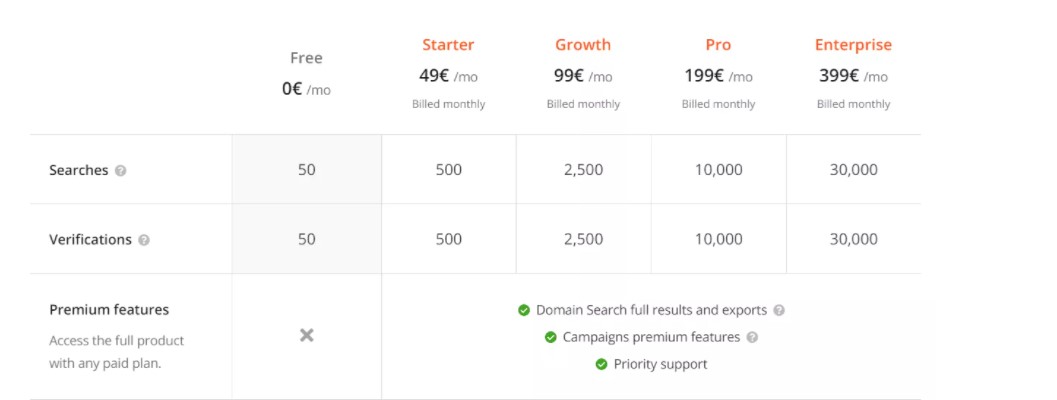
Task: Click the Enterprise 30,000 verifications cell
Action: tap(853, 239)
